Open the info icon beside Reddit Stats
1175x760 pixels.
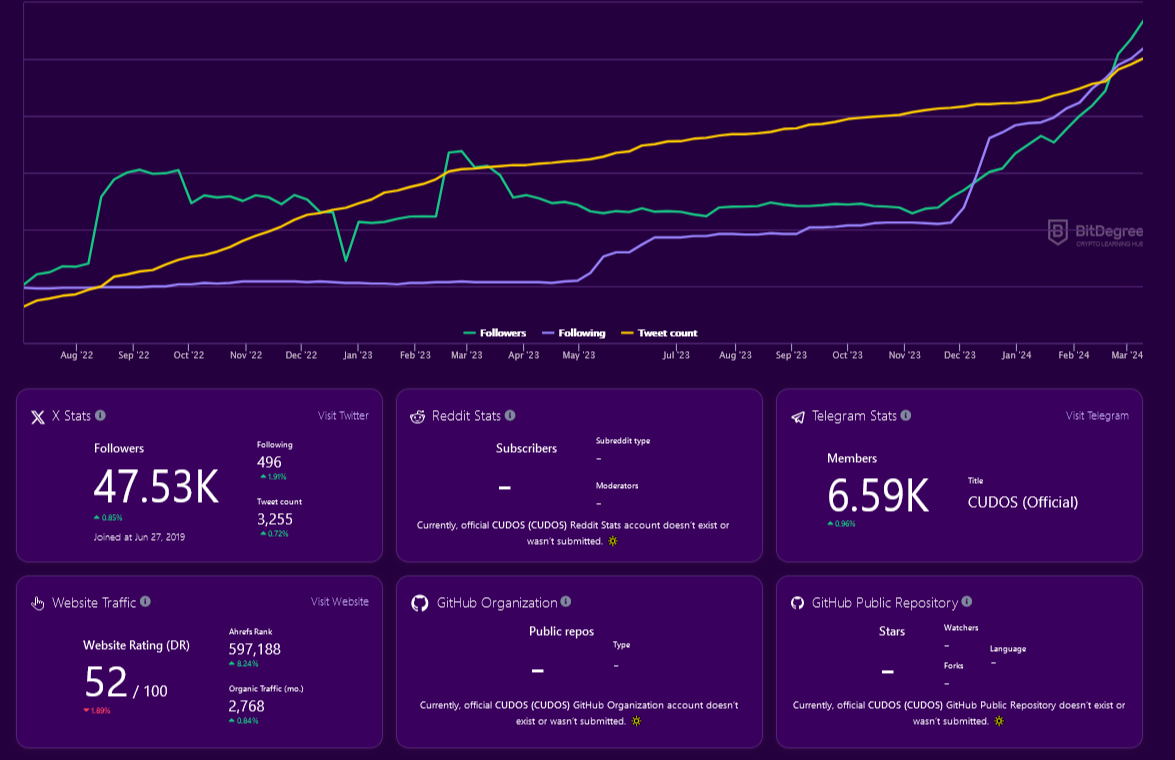510,415
